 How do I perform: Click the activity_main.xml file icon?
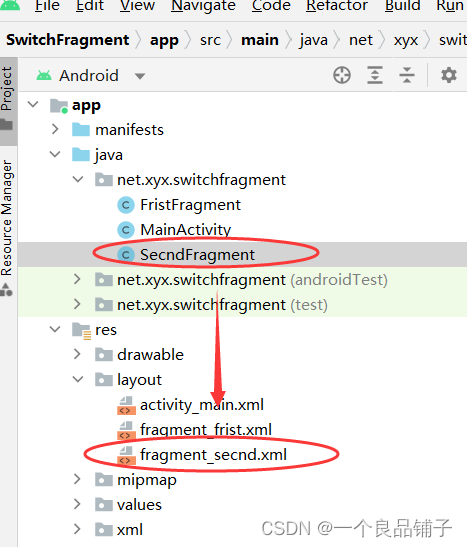(126, 405)
